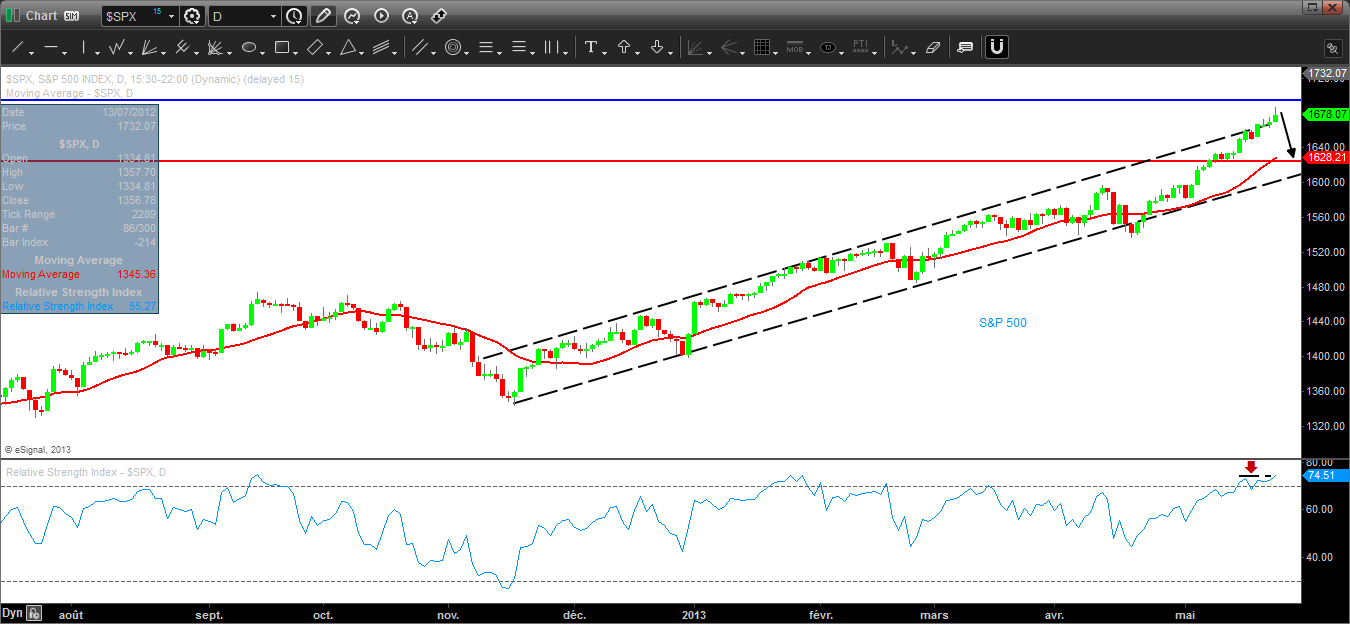The image size is (1350, 624).
Task: Click the 2013 label on time axis
Action: point(694,614)
